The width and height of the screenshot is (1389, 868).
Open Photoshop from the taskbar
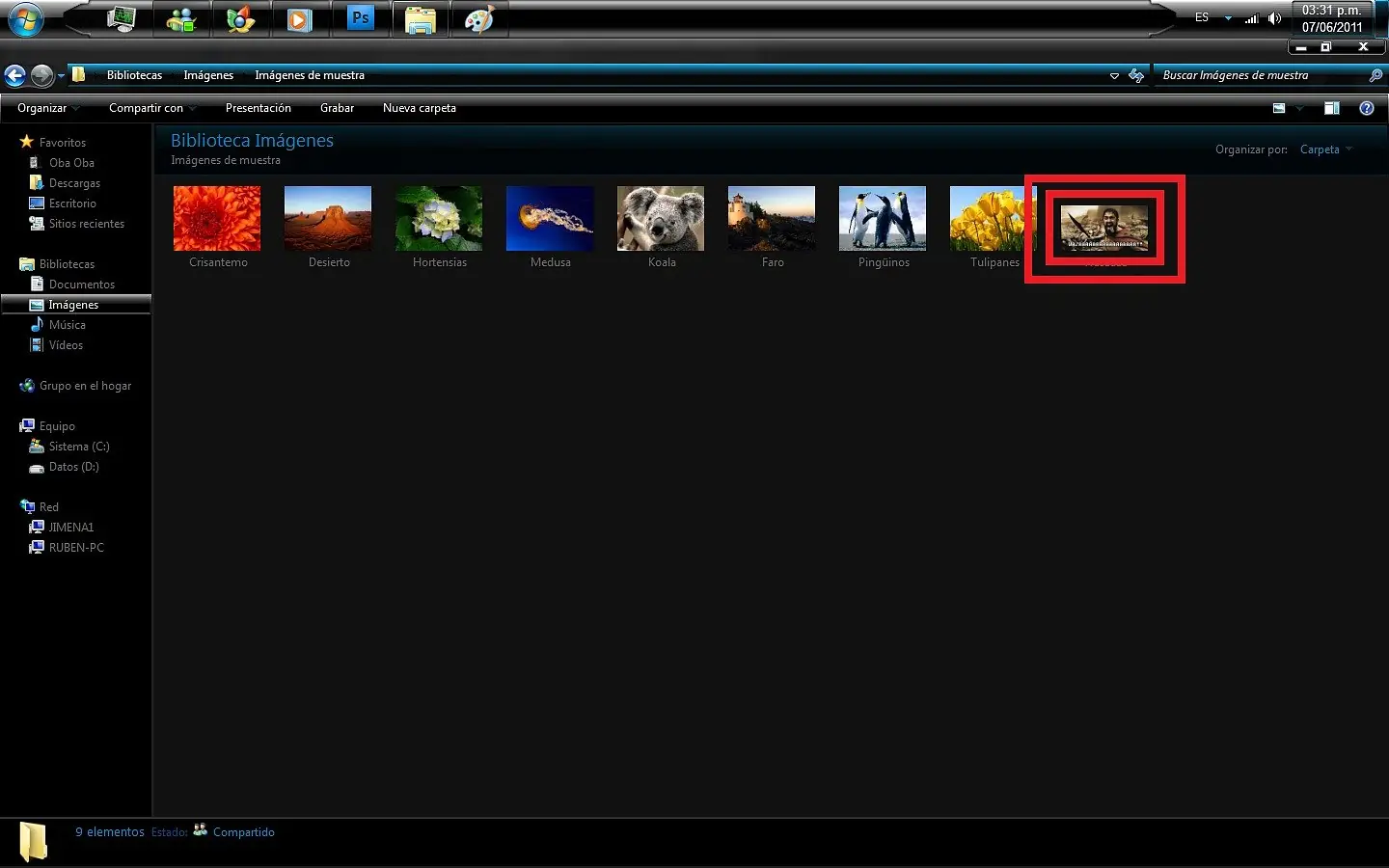(x=361, y=18)
